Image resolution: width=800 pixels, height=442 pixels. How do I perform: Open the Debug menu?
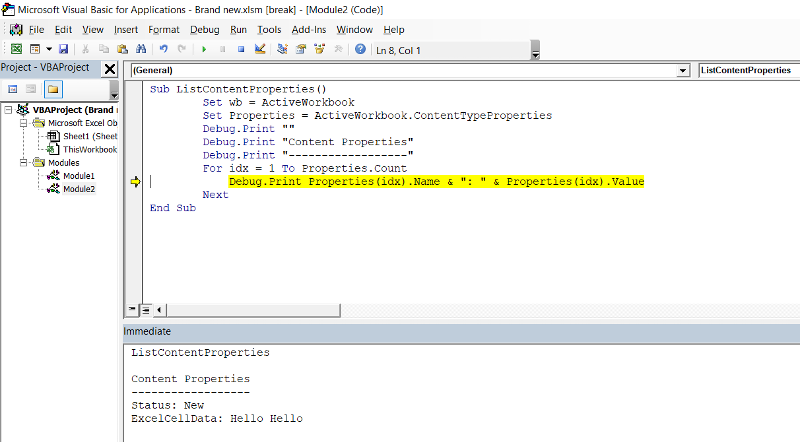[205, 30]
